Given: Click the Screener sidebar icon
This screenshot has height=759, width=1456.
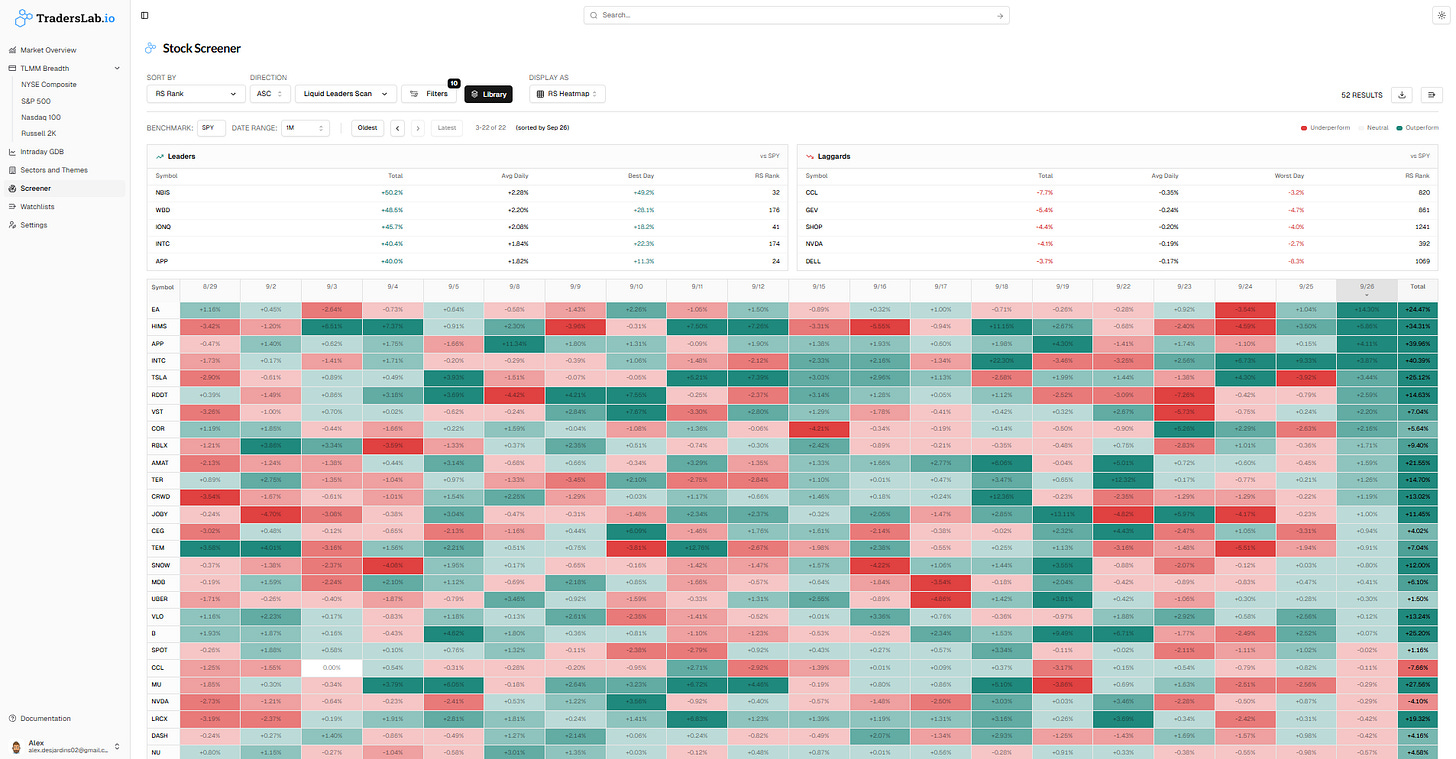Looking at the screenshot, I should (x=12, y=188).
